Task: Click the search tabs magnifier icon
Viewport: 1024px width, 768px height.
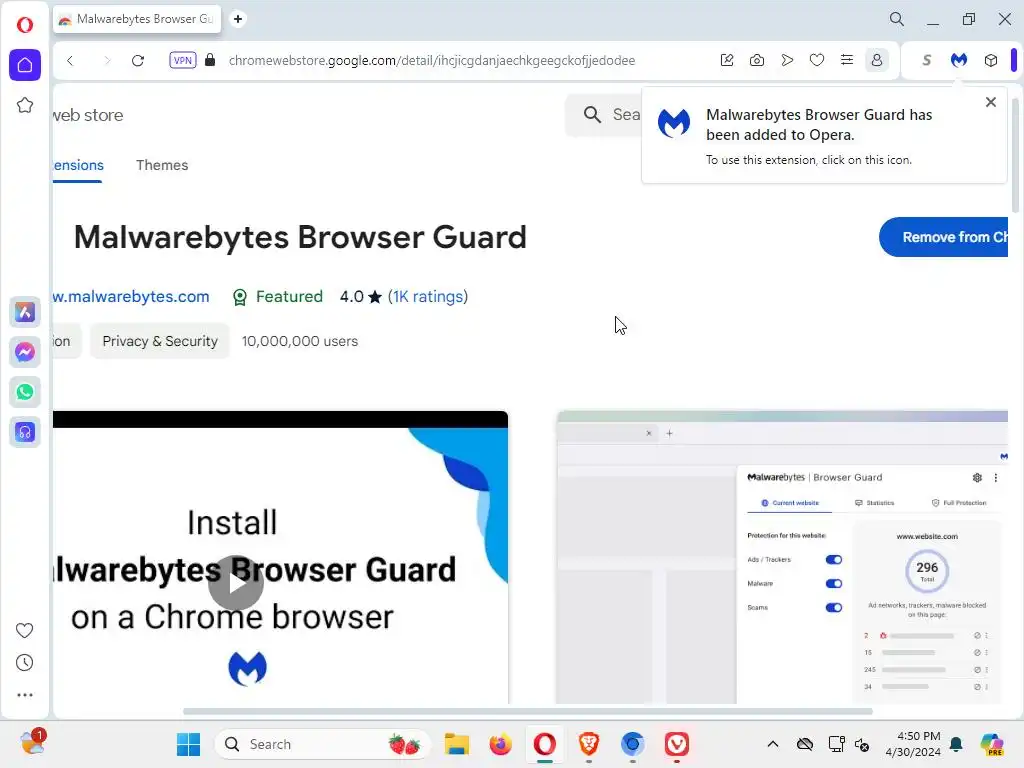Action: point(897,19)
